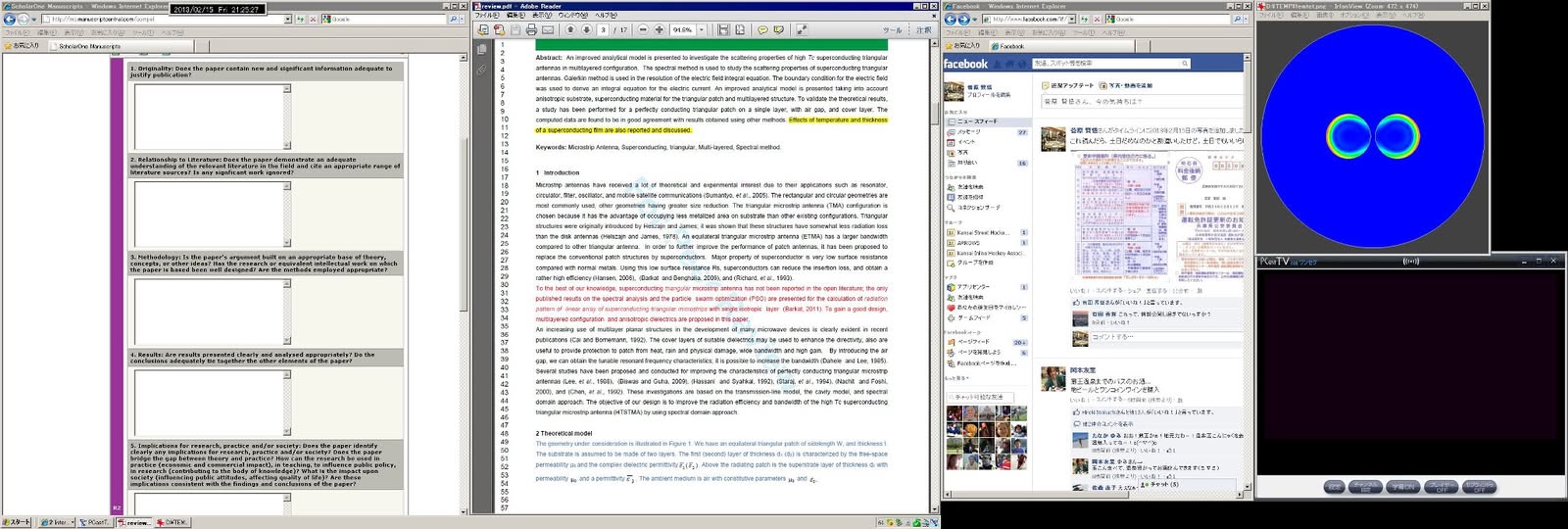Click the Adobe Reader save file icon
1568x529 pixels.
coord(515,30)
